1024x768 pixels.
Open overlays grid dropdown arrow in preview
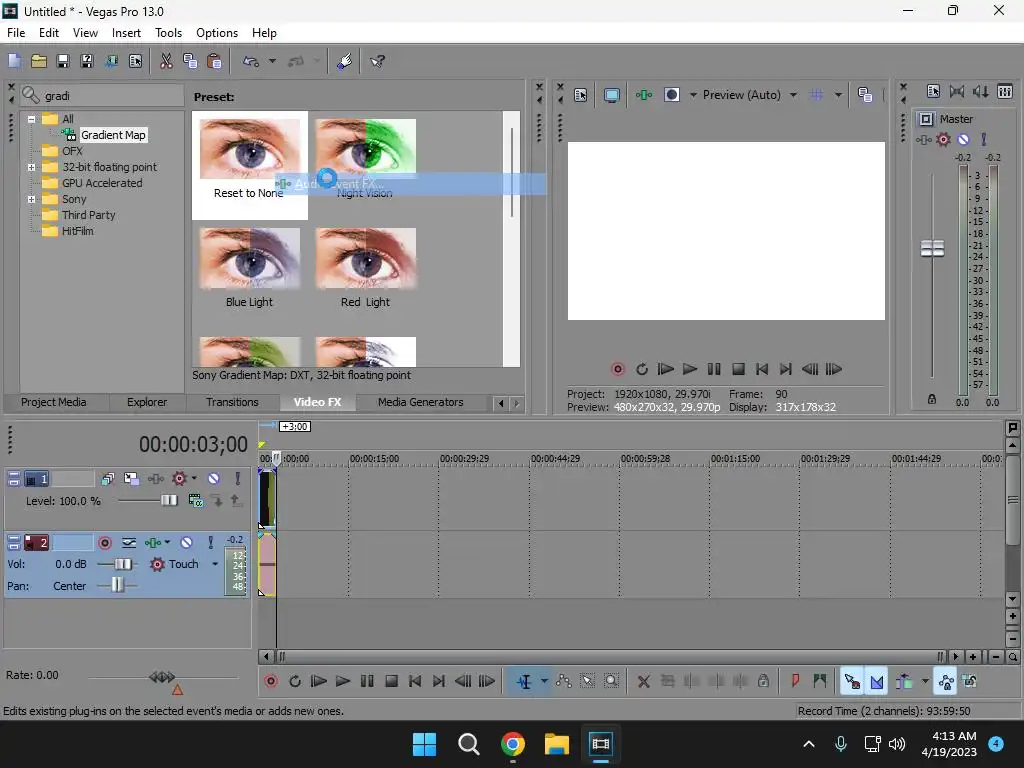838,95
